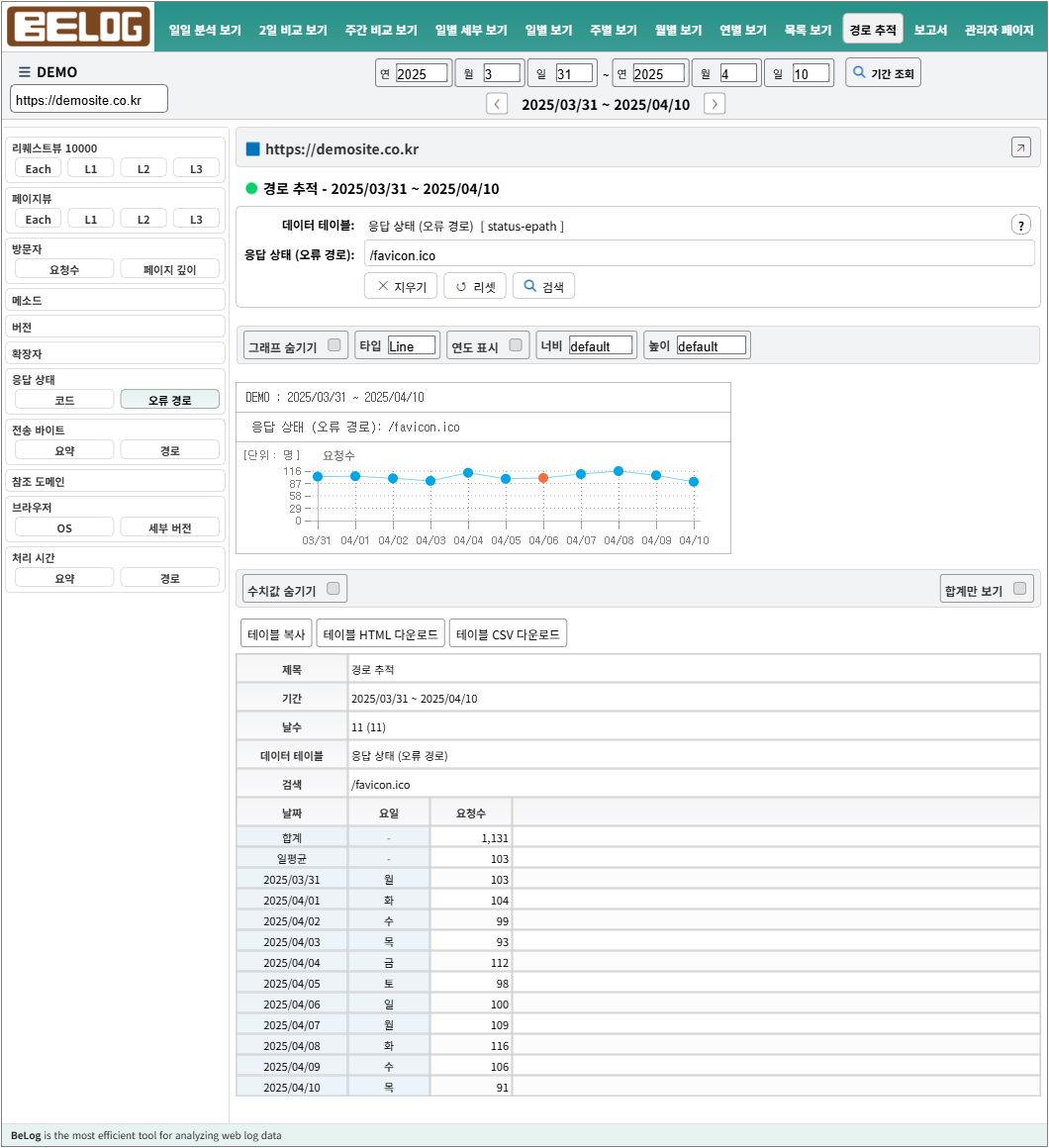
Task: Open the start day 31 selector
Action: (575, 73)
